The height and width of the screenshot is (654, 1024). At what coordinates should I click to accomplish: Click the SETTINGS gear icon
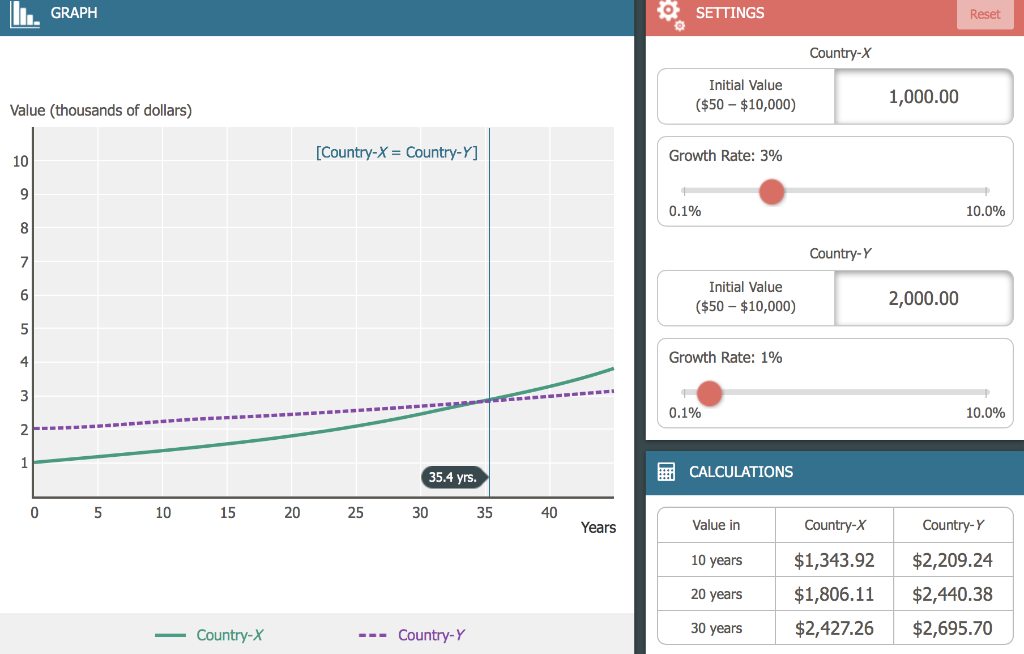[x=670, y=14]
